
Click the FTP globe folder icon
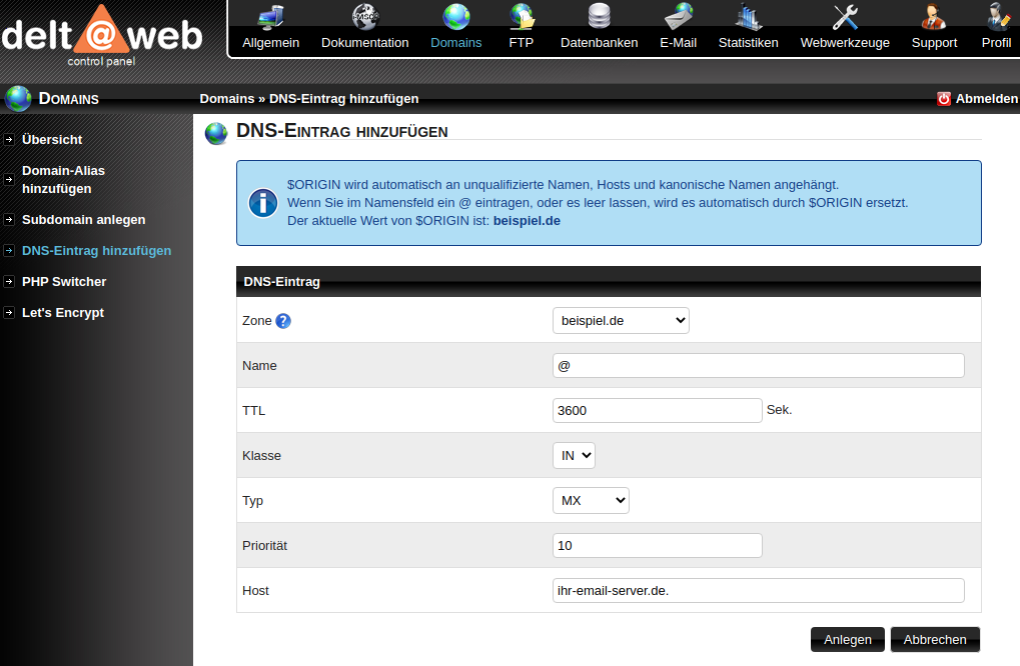521,17
